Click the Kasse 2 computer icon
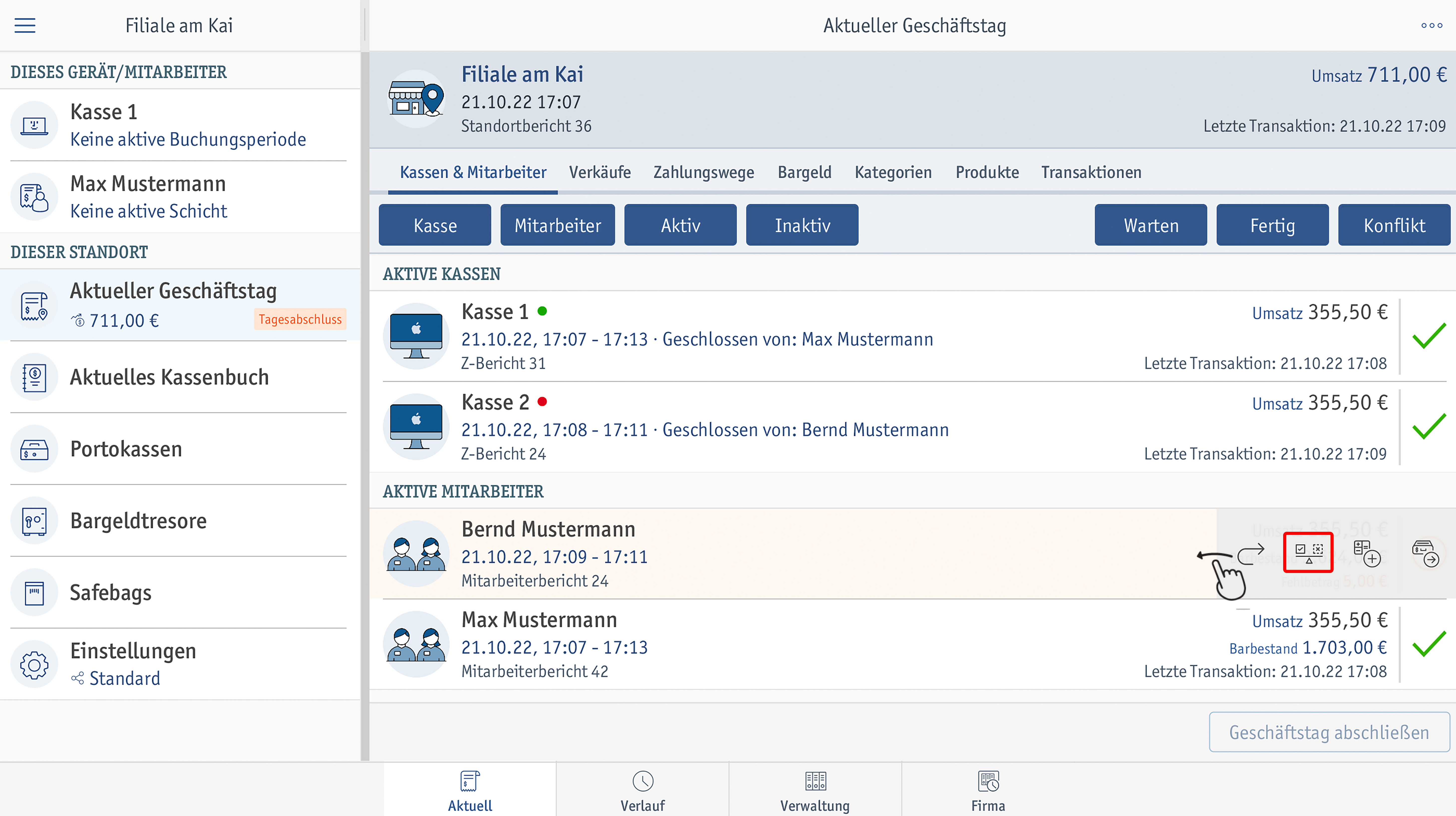 pyautogui.click(x=416, y=427)
